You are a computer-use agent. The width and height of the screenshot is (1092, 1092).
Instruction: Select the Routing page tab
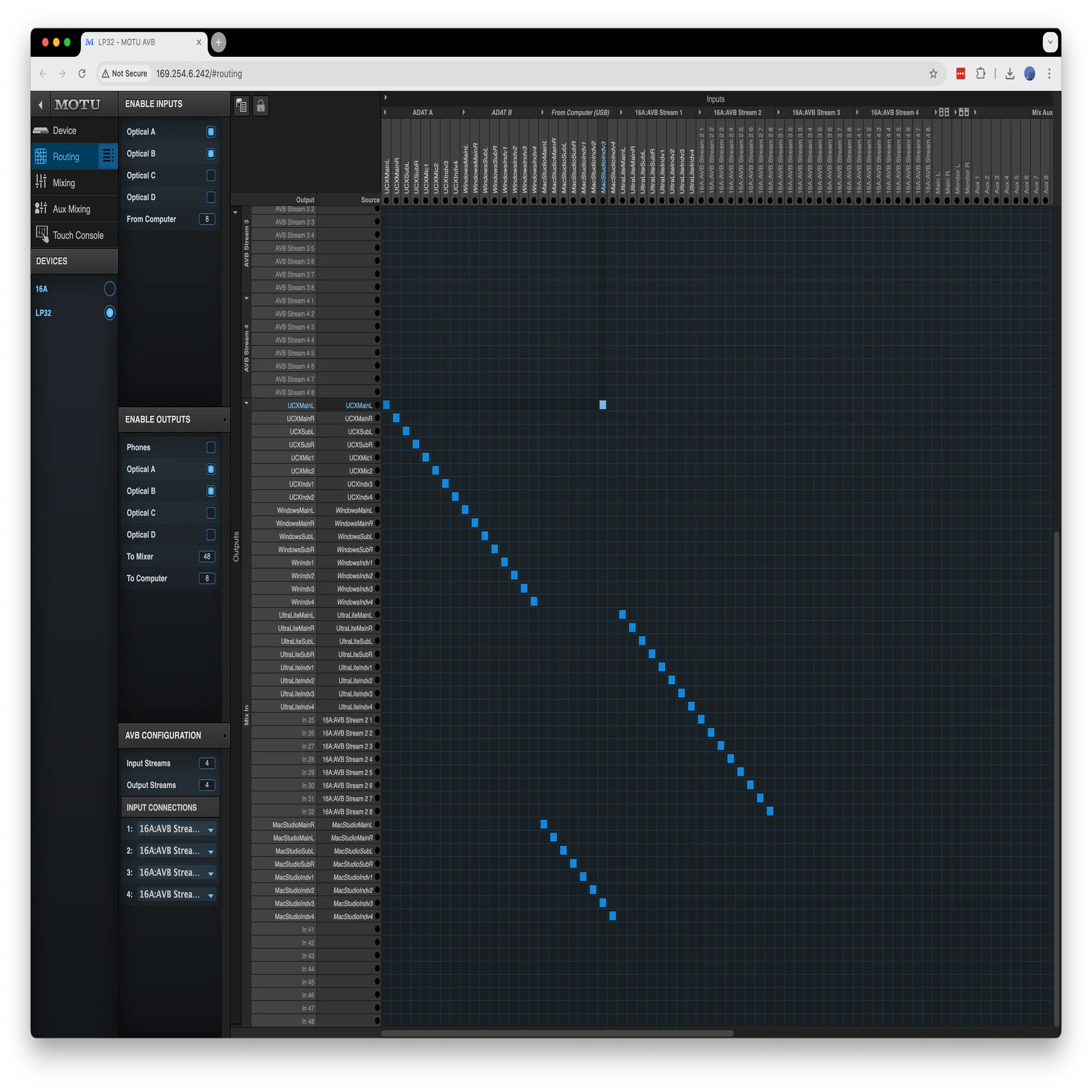(x=66, y=157)
